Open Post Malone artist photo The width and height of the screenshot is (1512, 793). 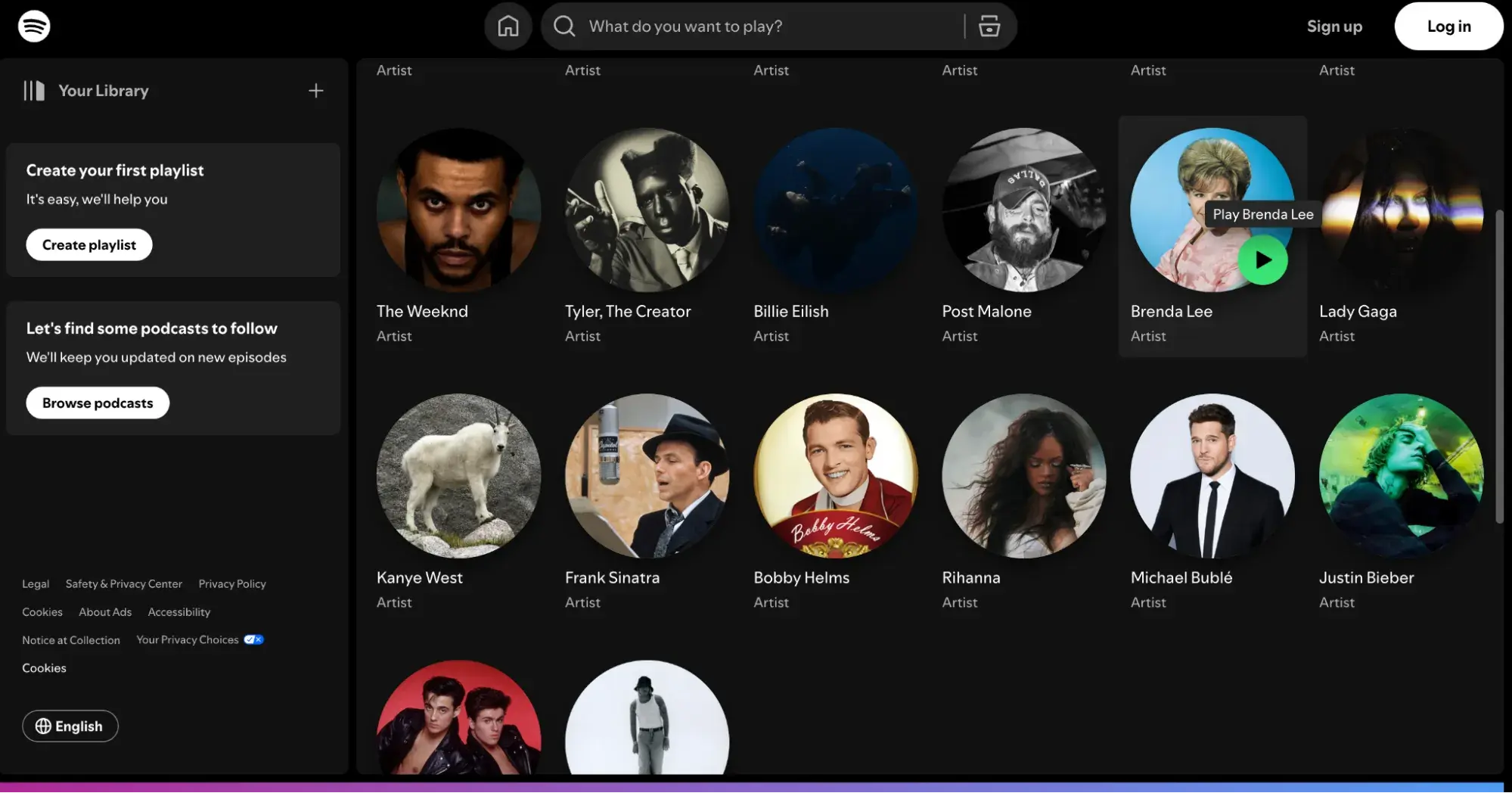pyautogui.click(x=1024, y=210)
